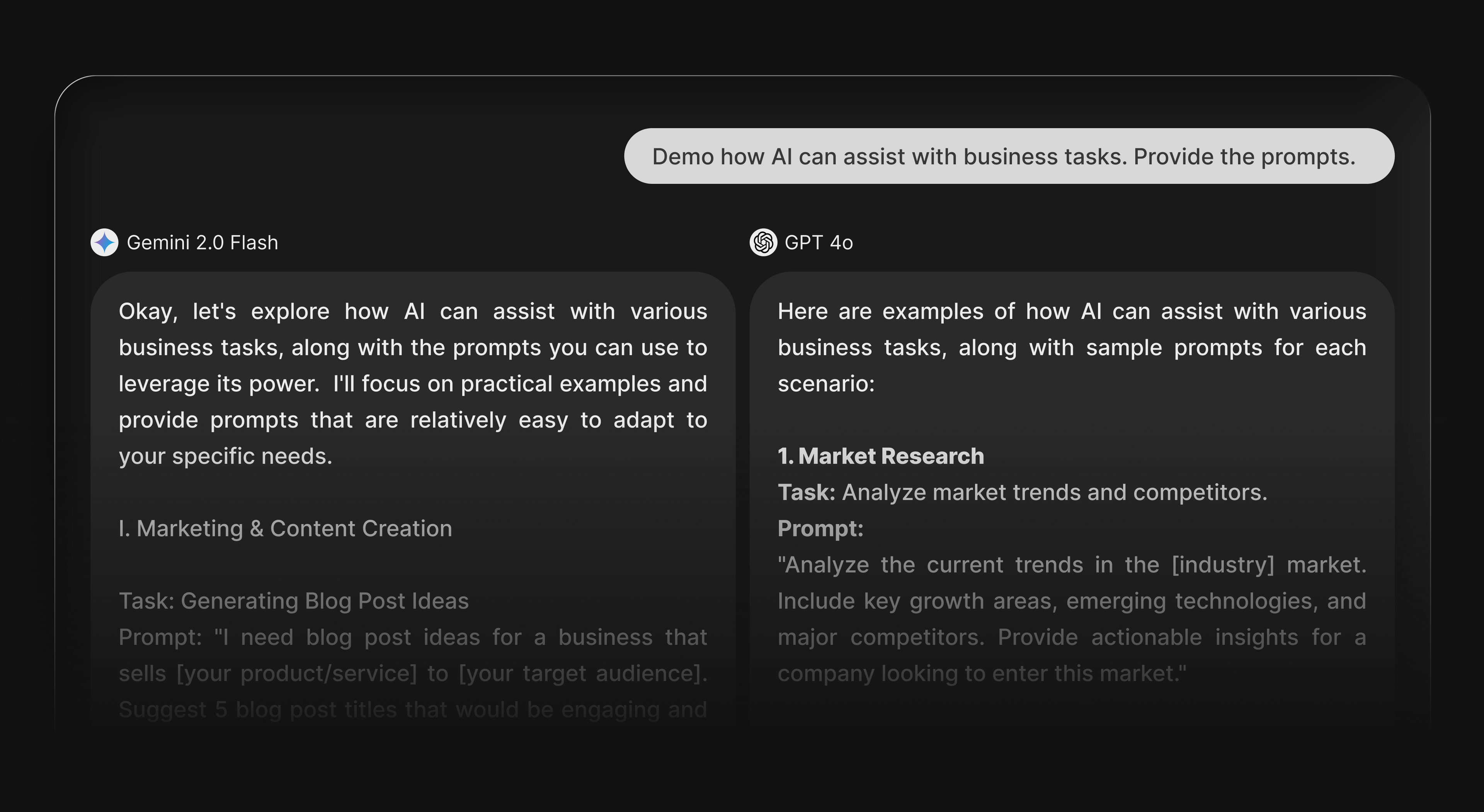The width and height of the screenshot is (1484, 812).
Task: Click the Gemini sparkle logo icon
Action: pos(104,243)
